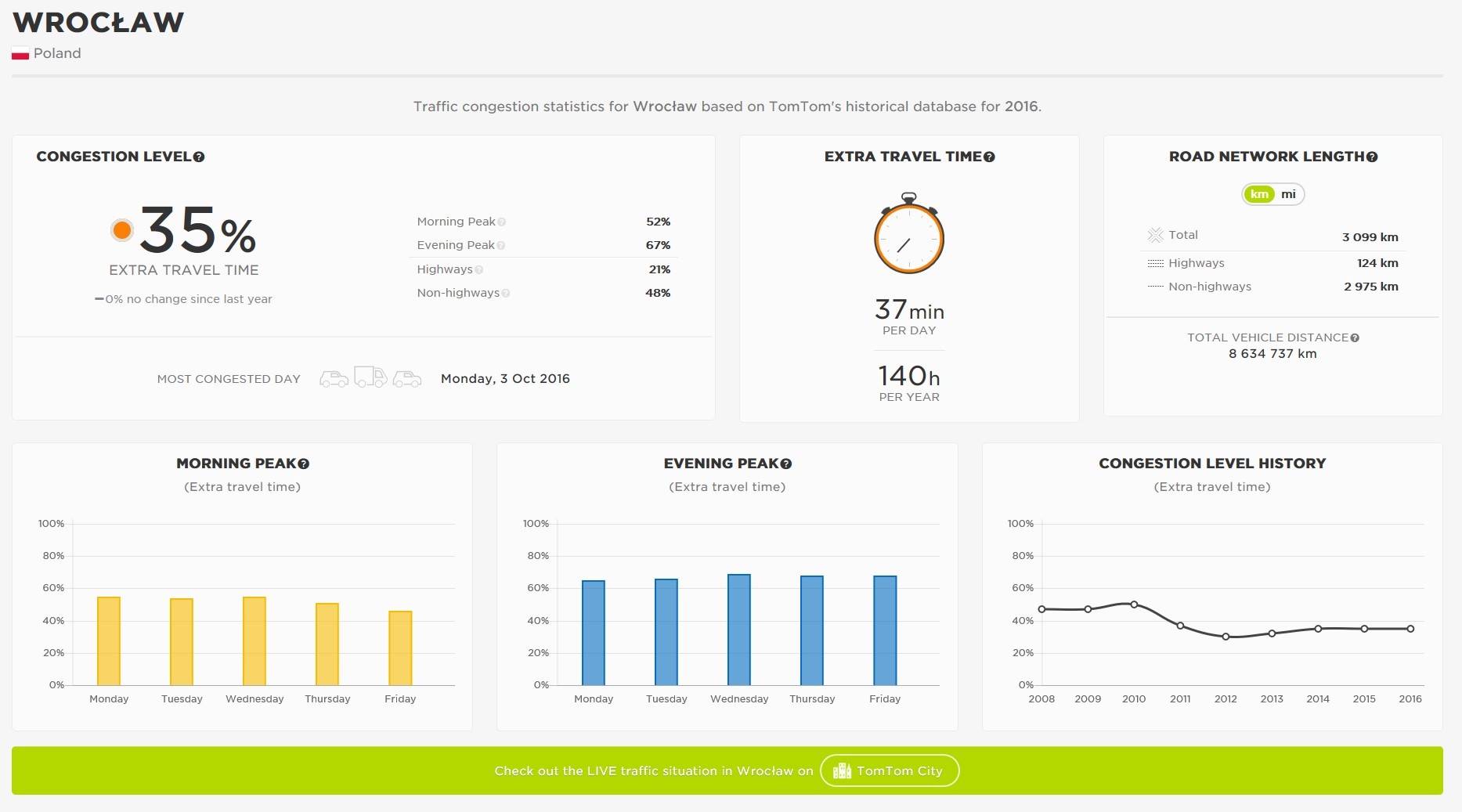Click the Road Network Length help icon
The width and height of the screenshot is (1462, 812).
[1372, 157]
